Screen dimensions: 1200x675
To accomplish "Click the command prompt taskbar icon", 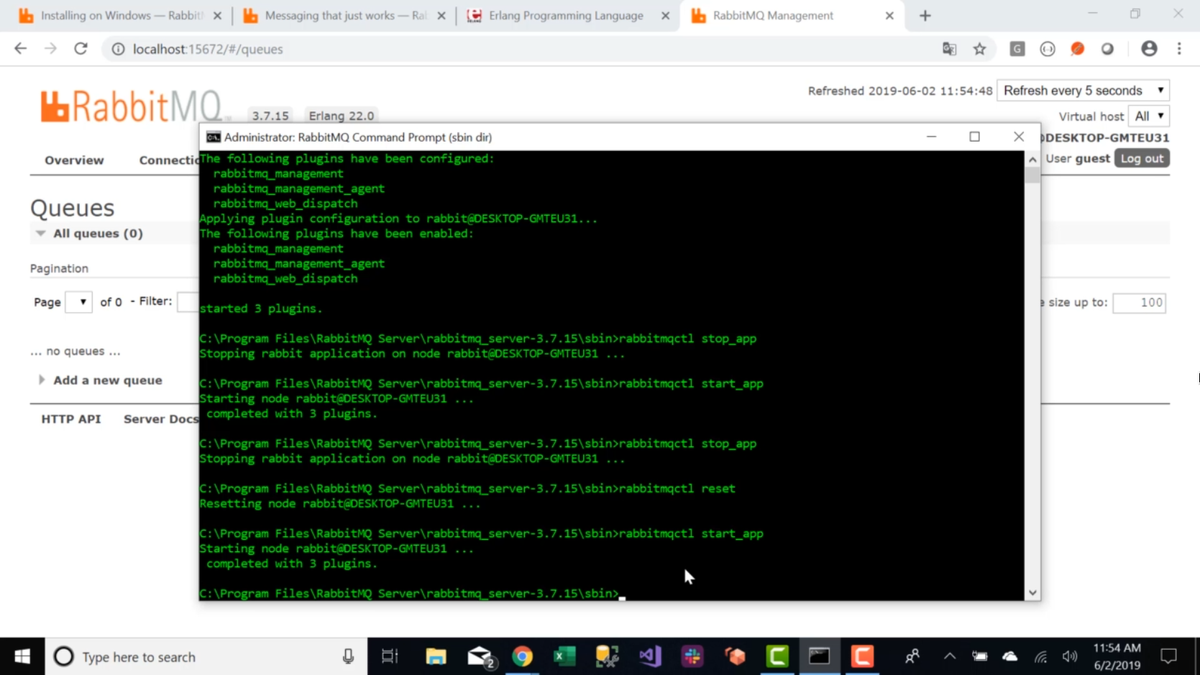I will (x=819, y=657).
